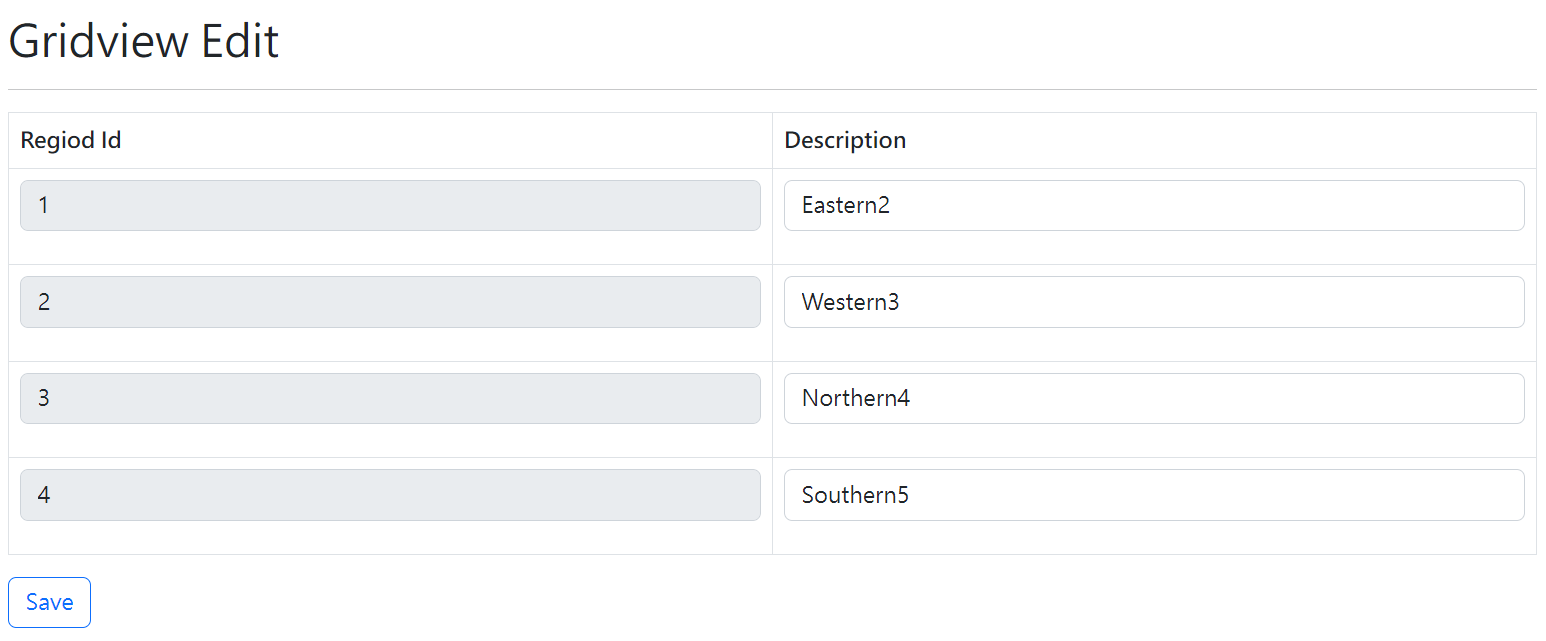Click the word "Gridview" in the page heading

pos(98,42)
